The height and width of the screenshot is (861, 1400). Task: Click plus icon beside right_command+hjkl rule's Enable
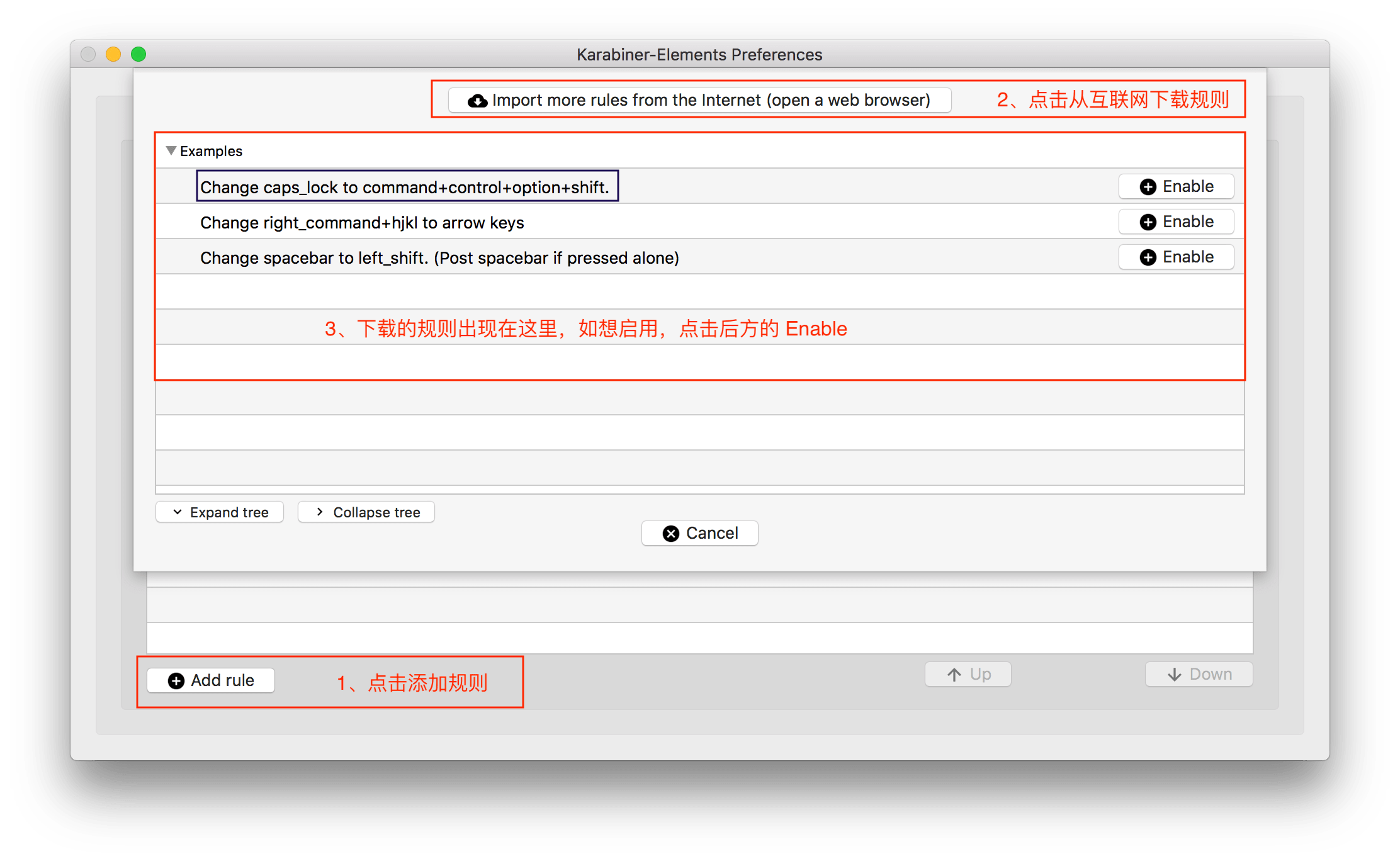(x=1148, y=222)
